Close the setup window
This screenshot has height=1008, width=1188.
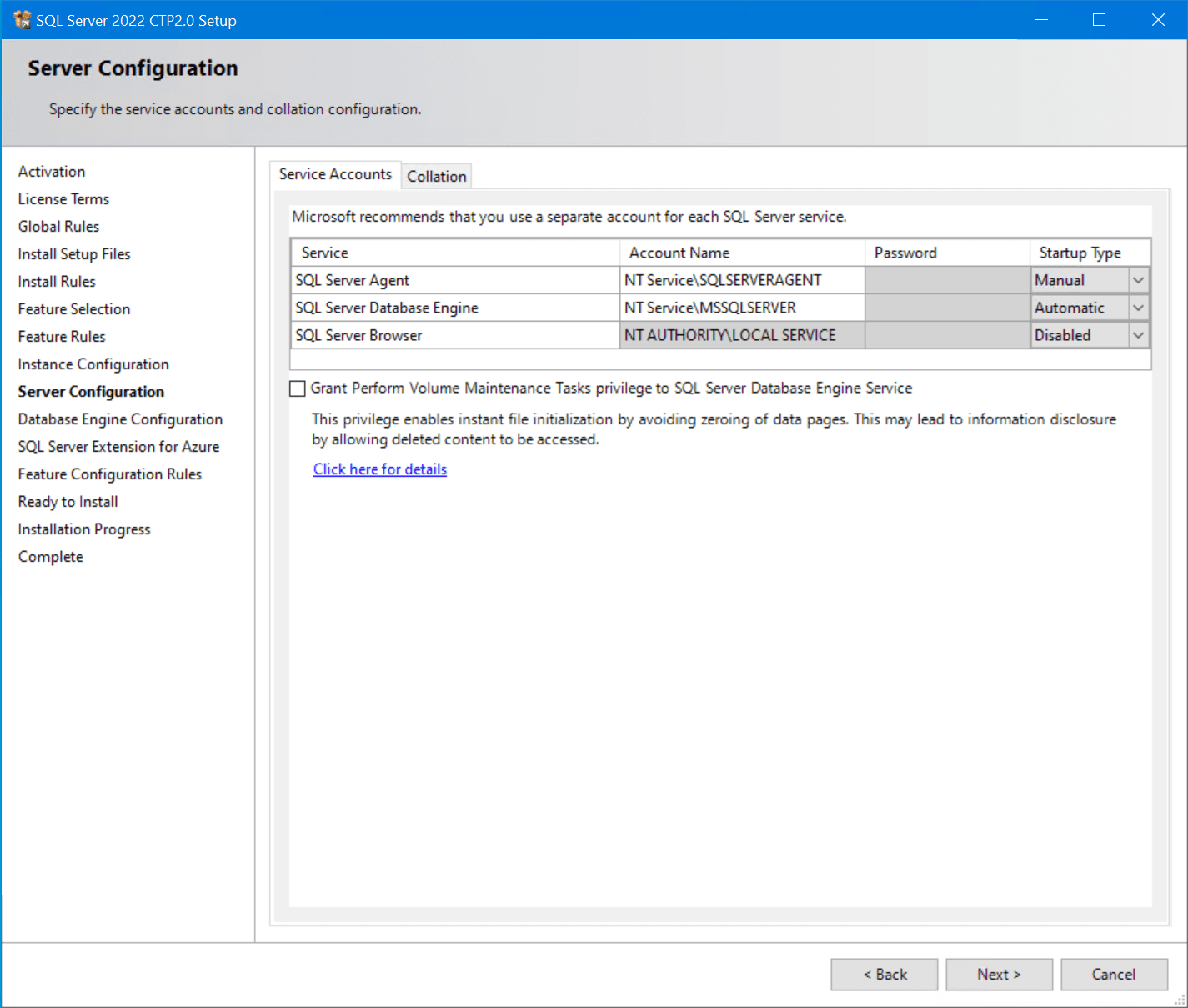point(1158,20)
